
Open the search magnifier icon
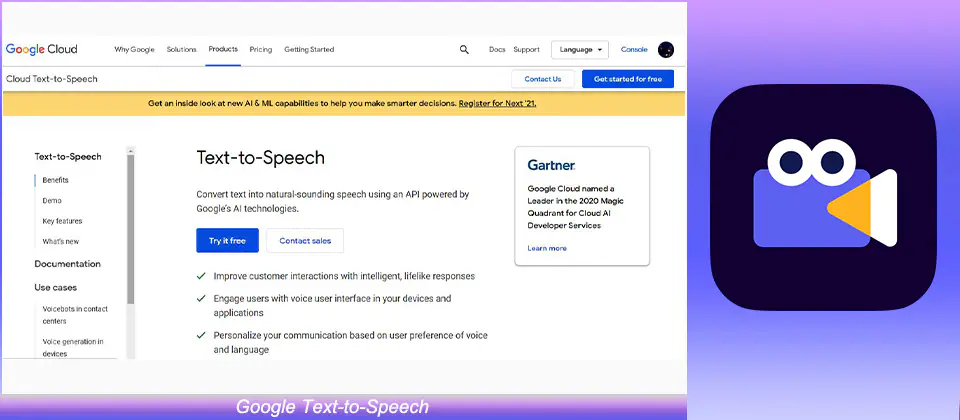464,50
